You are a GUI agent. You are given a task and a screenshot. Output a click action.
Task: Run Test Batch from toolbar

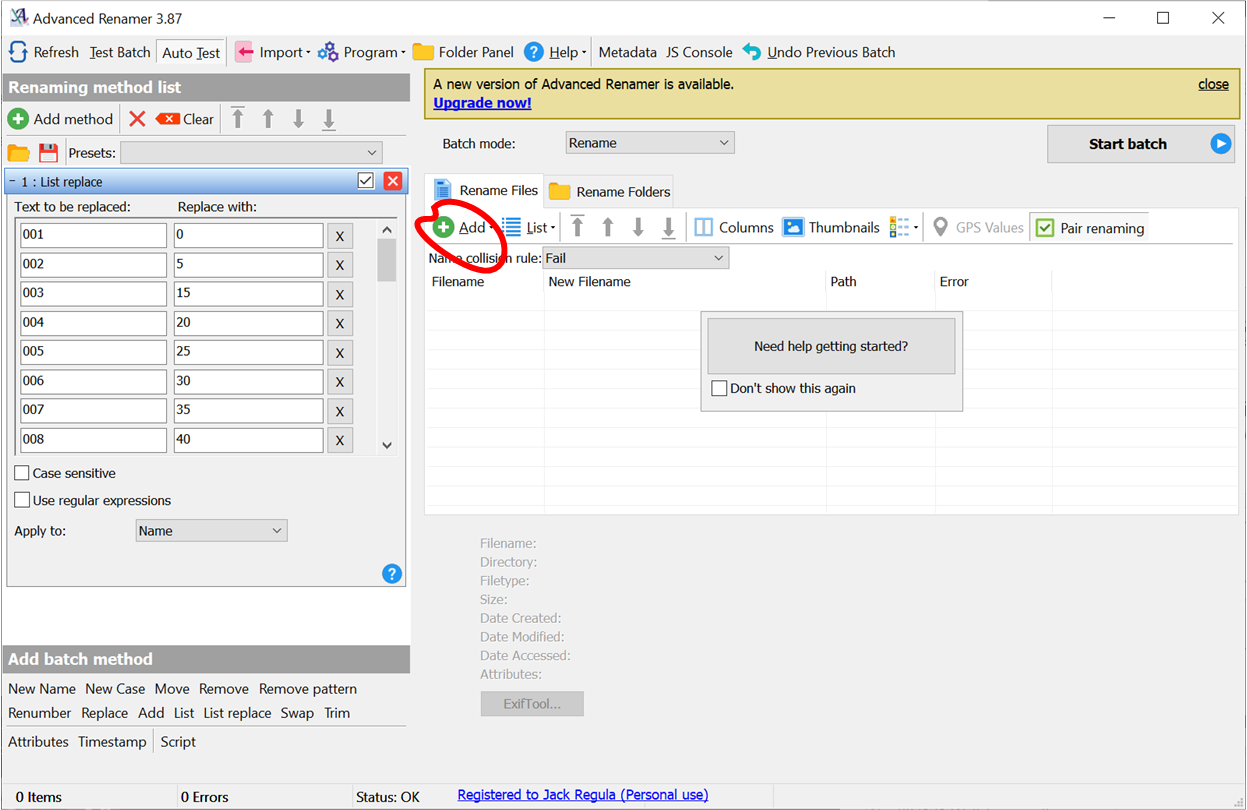coord(120,52)
